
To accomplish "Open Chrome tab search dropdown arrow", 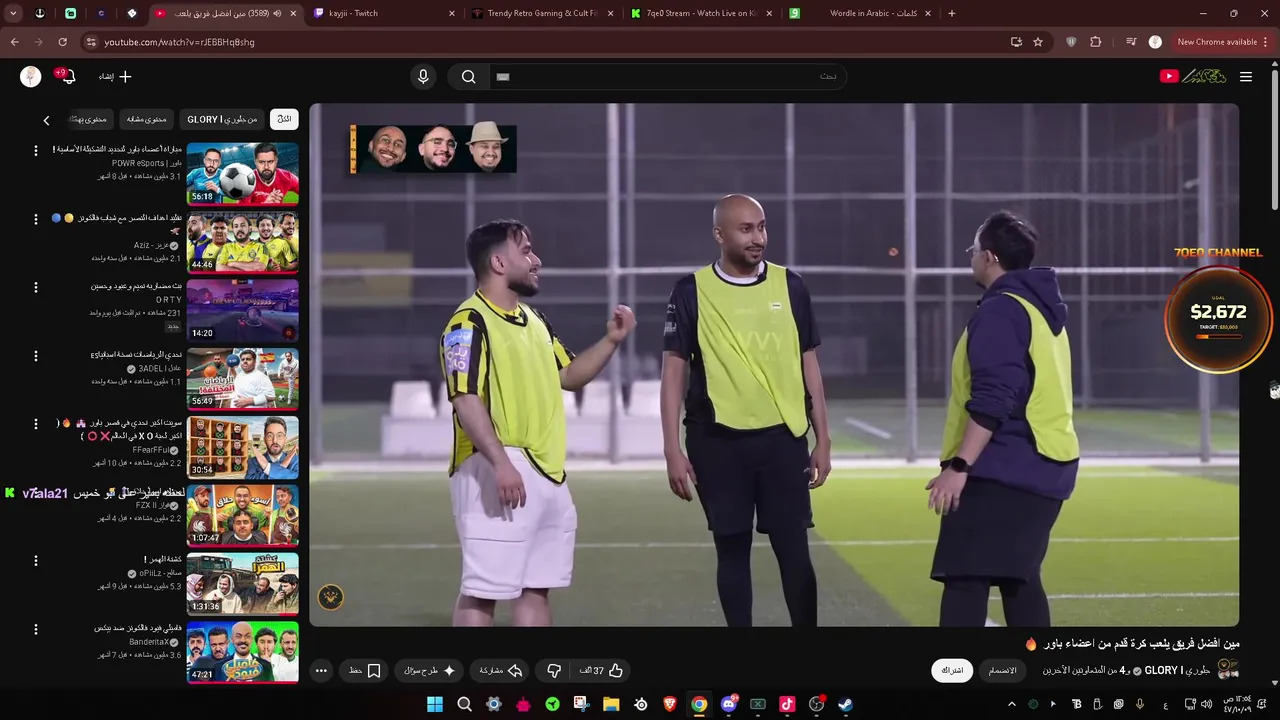I will (13, 13).
